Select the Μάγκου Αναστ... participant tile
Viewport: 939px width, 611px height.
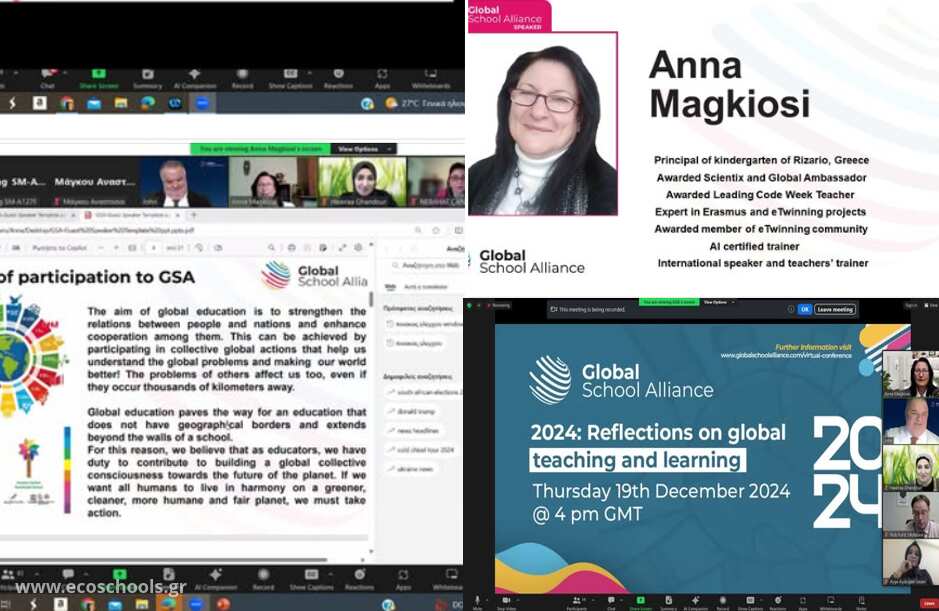tap(95, 182)
